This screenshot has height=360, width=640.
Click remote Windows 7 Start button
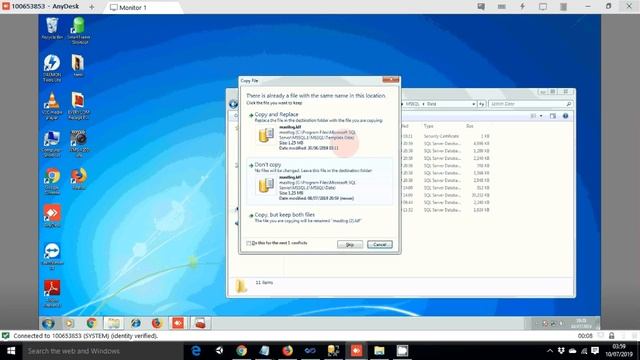pyautogui.click(x=48, y=324)
